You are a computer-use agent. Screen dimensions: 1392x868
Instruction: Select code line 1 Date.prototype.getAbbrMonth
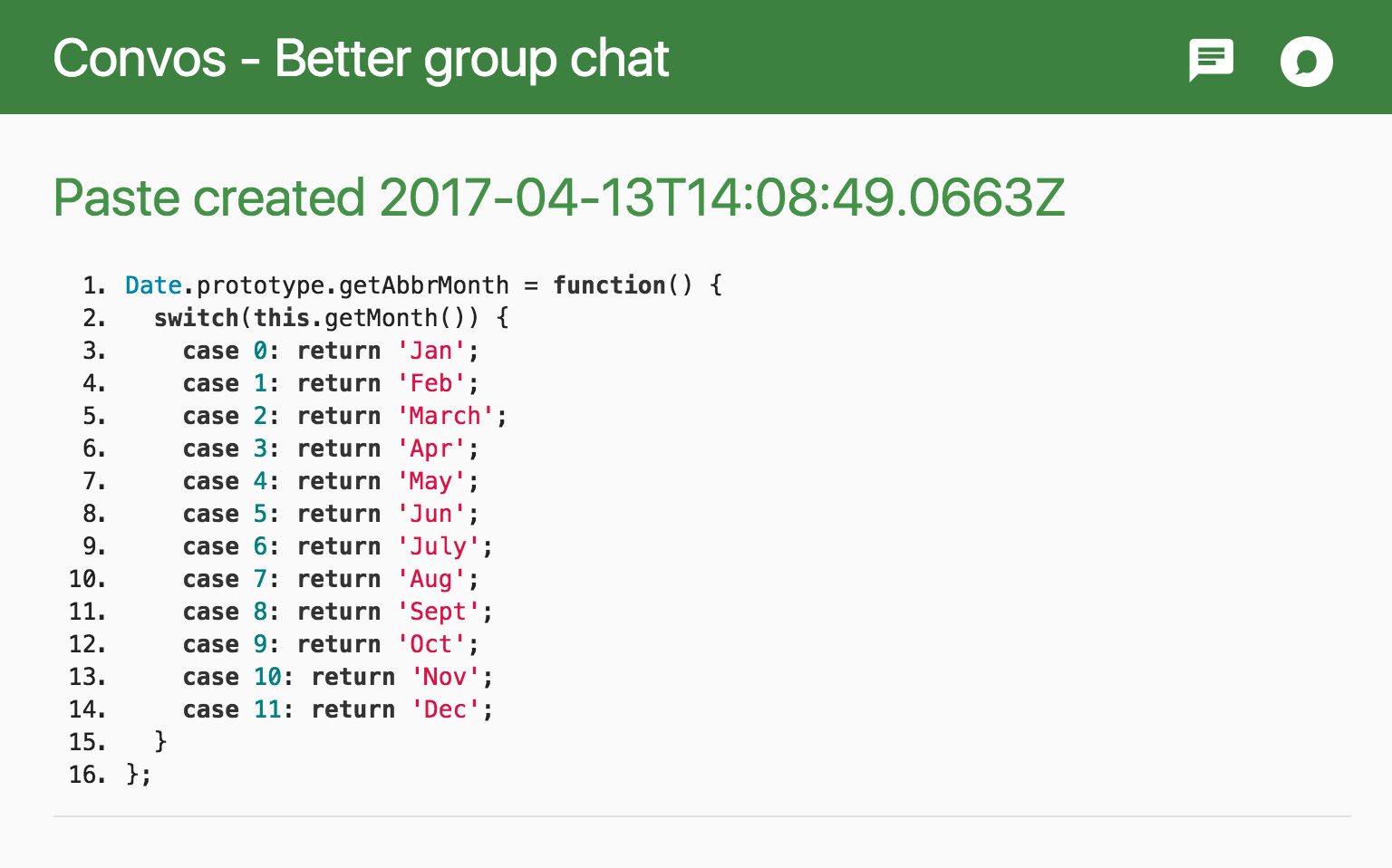[424, 285]
